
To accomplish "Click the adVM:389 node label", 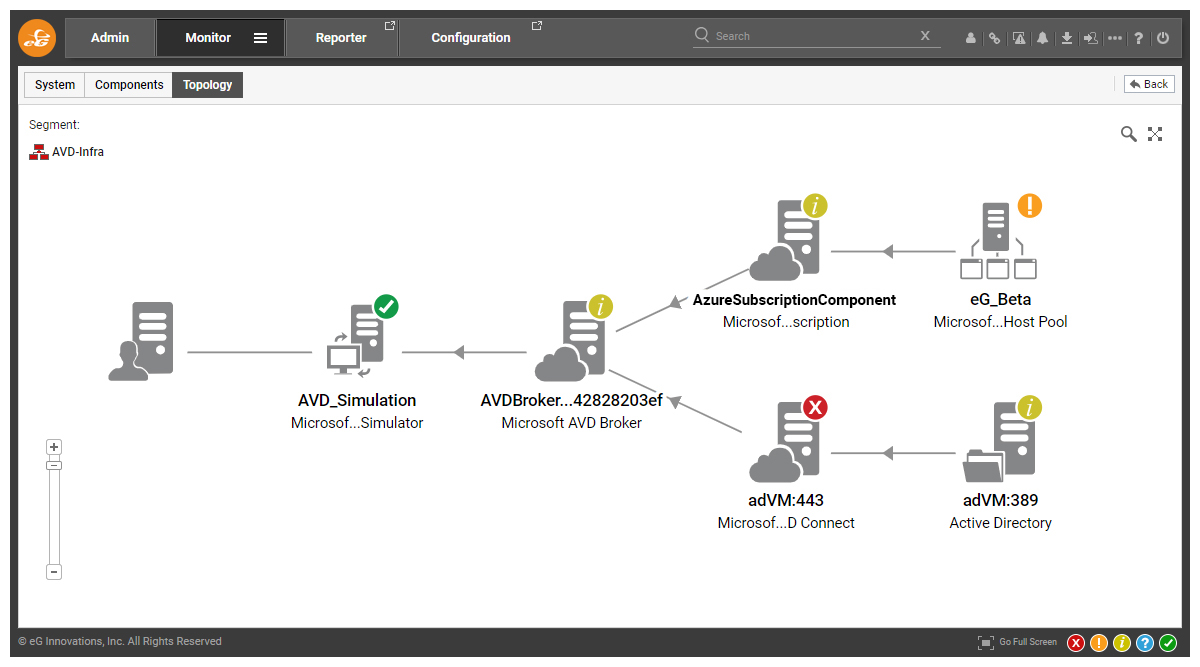I will pyautogui.click(x=1000, y=501).
